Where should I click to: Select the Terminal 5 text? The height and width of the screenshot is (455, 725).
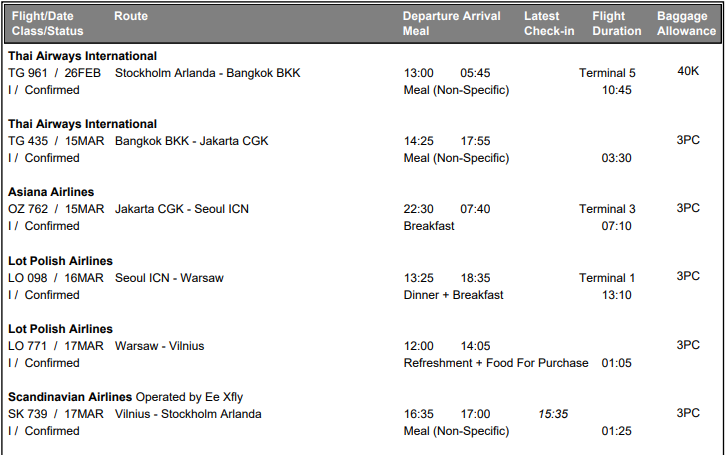607,73
